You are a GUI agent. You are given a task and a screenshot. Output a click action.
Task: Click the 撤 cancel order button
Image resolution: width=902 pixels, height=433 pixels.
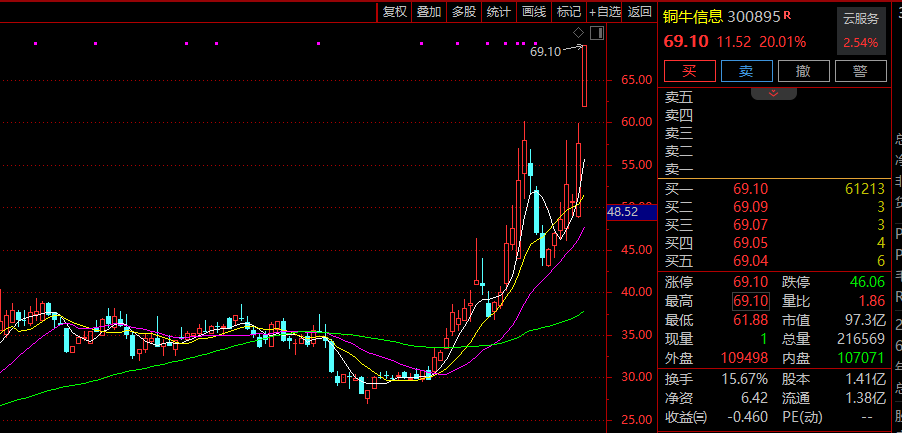point(804,71)
